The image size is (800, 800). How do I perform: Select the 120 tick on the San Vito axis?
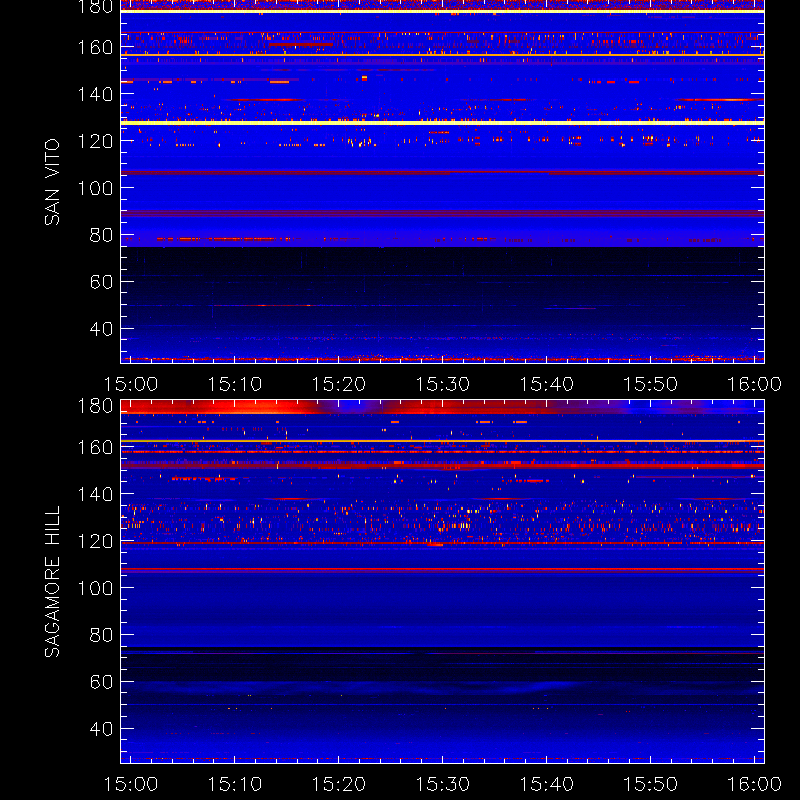(x=95, y=141)
